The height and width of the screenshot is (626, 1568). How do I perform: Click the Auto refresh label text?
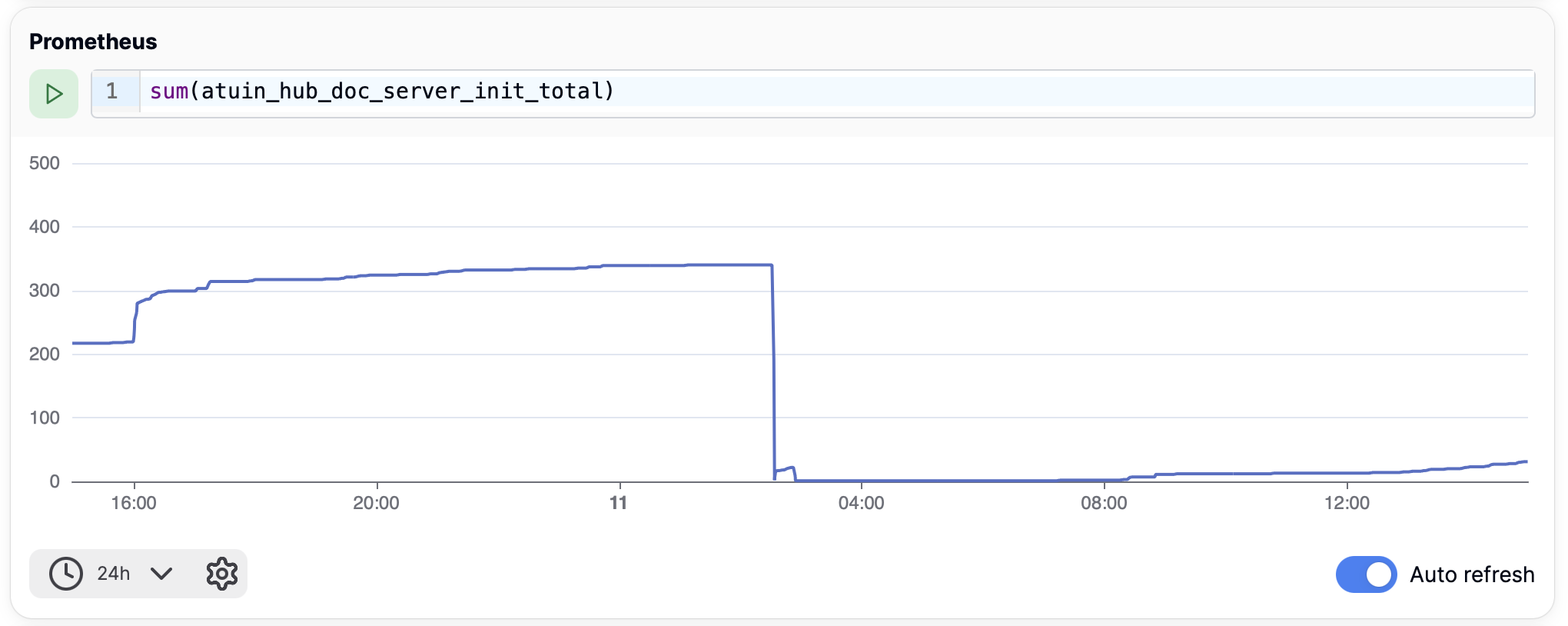(1471, 574)
